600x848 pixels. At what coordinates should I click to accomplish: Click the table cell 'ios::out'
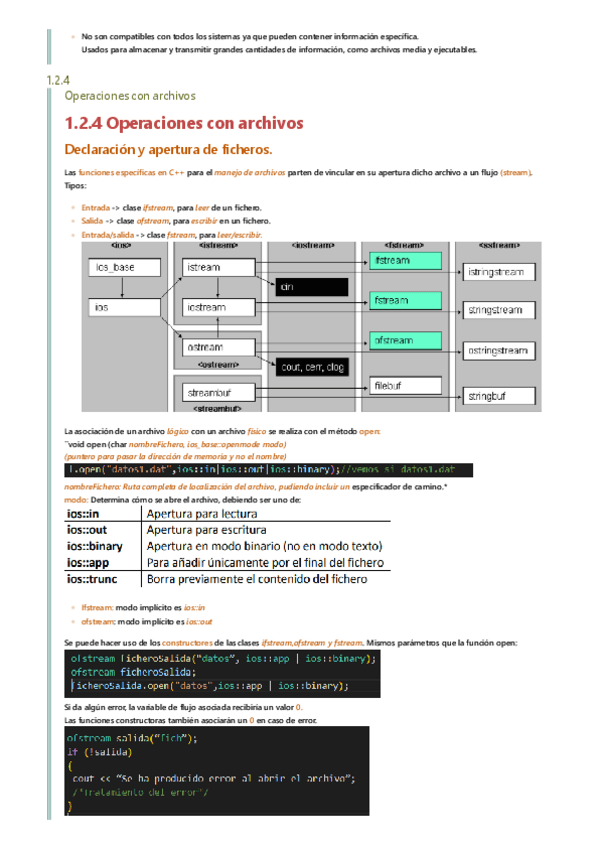click(x=87, y=530)
